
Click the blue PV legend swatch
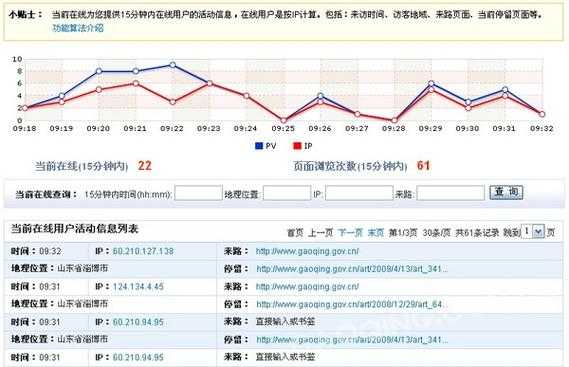[259, 146]
